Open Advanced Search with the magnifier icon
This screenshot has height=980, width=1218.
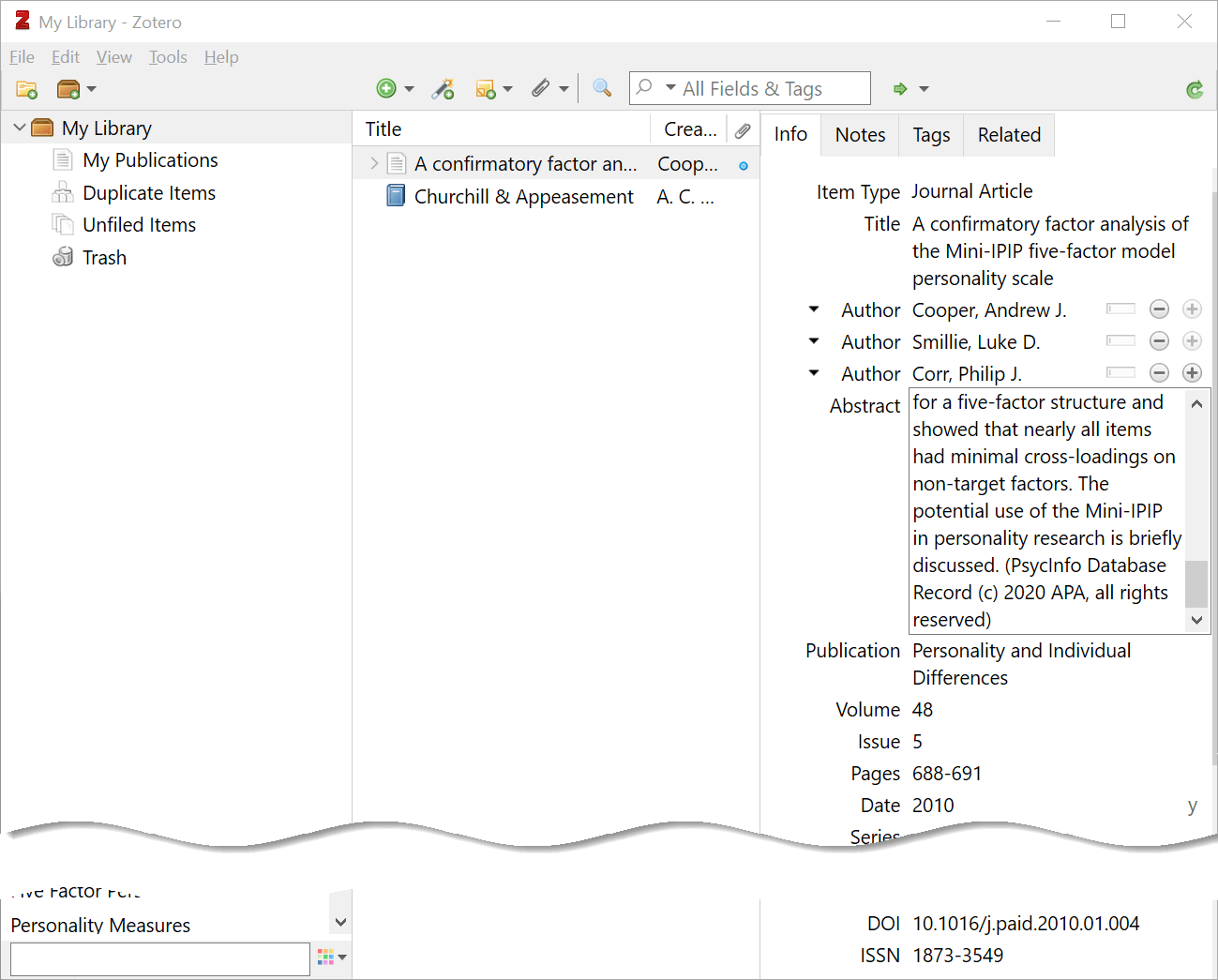click(x=601, y=88)
